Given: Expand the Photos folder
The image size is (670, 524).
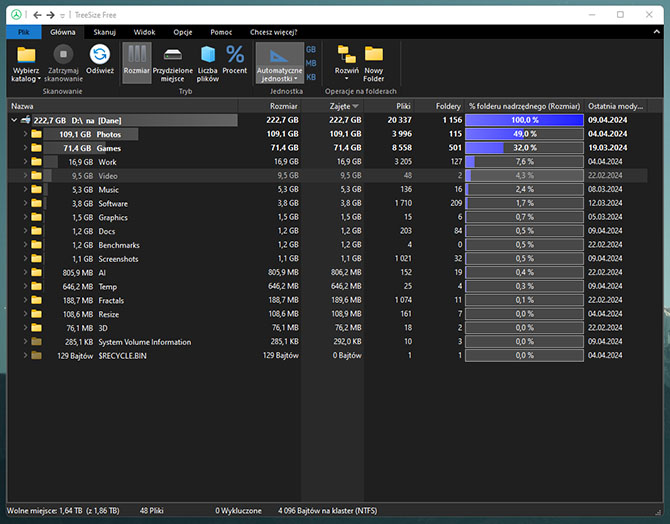Looking at the screenshot, I should pyautogui.click(x=25, y=134).
